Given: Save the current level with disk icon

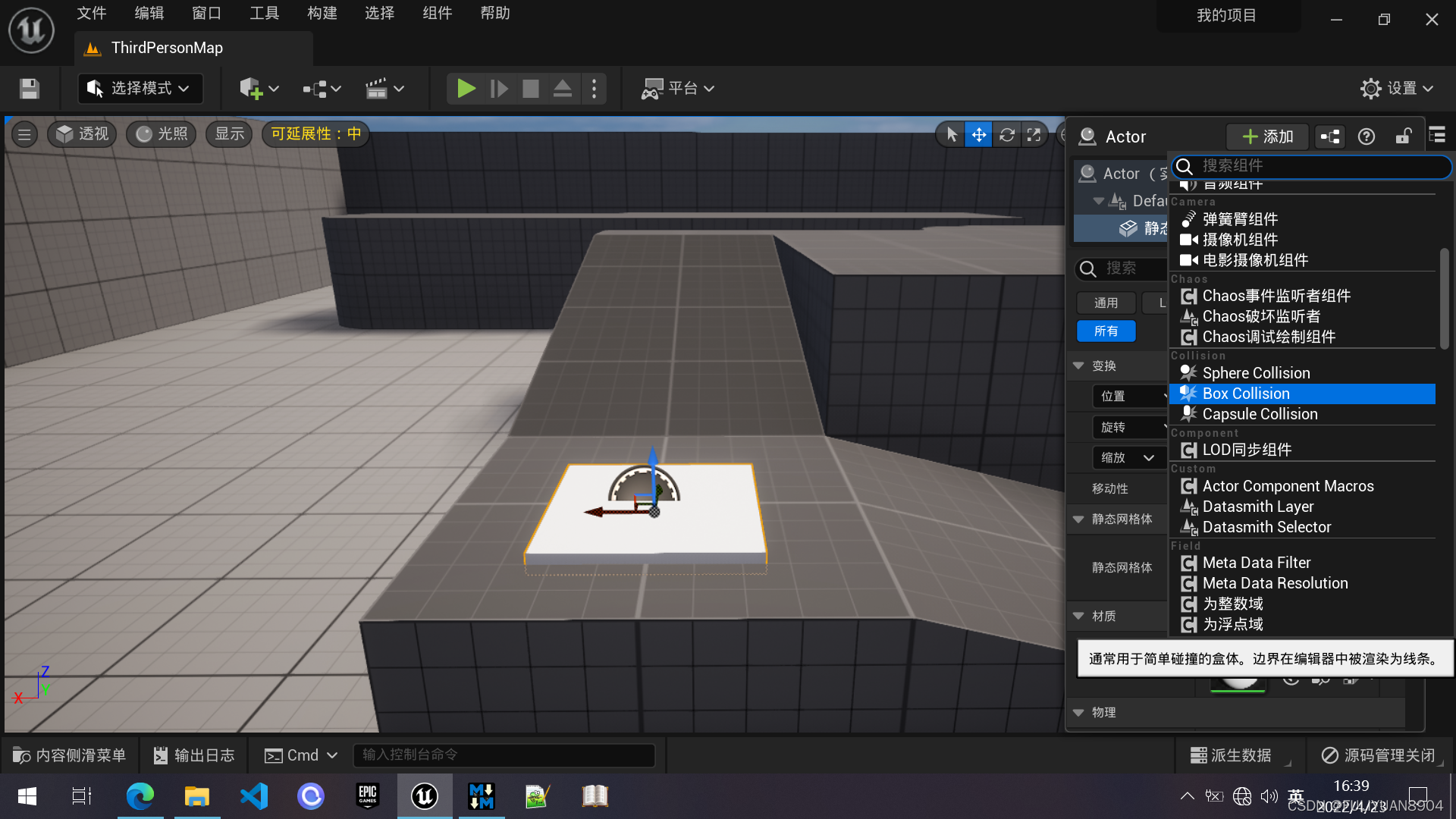Looking at the screenshot, I should pos(30,89).
